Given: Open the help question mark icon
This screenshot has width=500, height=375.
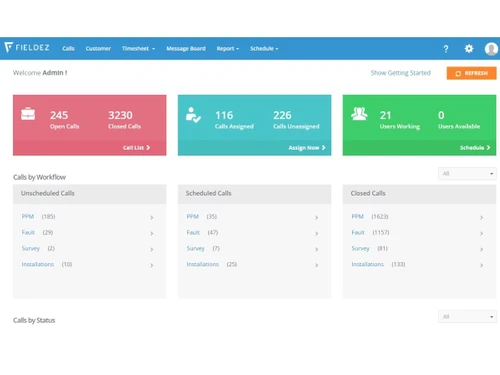Looking at the screenshot, I should 446,49.
